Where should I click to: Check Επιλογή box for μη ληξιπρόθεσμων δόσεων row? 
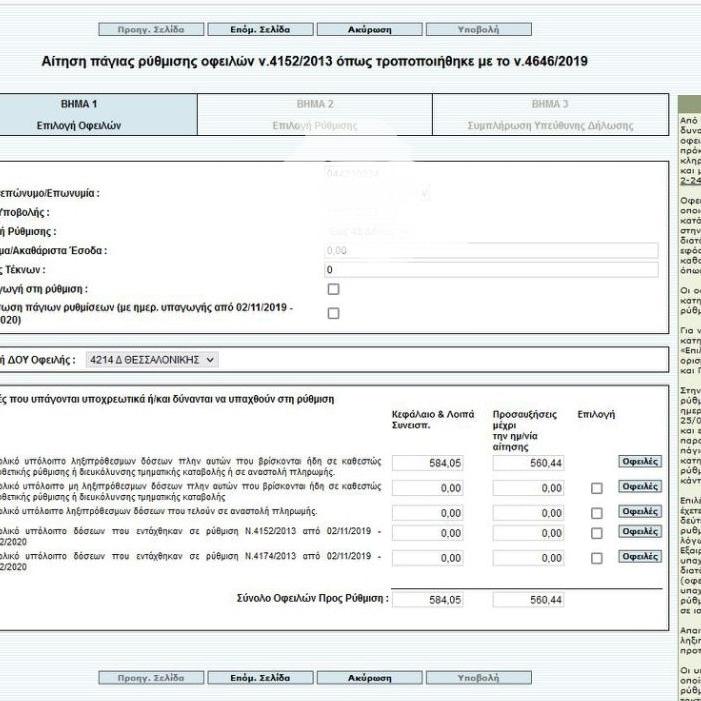coord(596,488)
